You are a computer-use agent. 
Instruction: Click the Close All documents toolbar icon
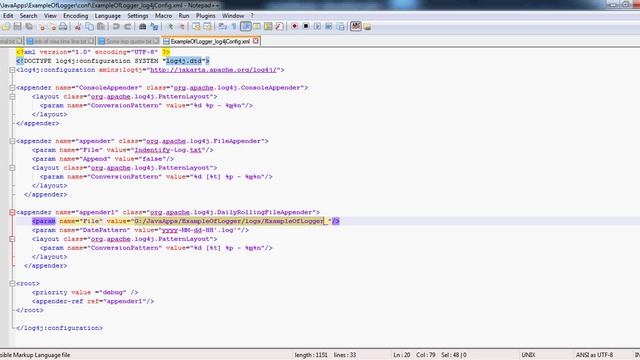53,27
